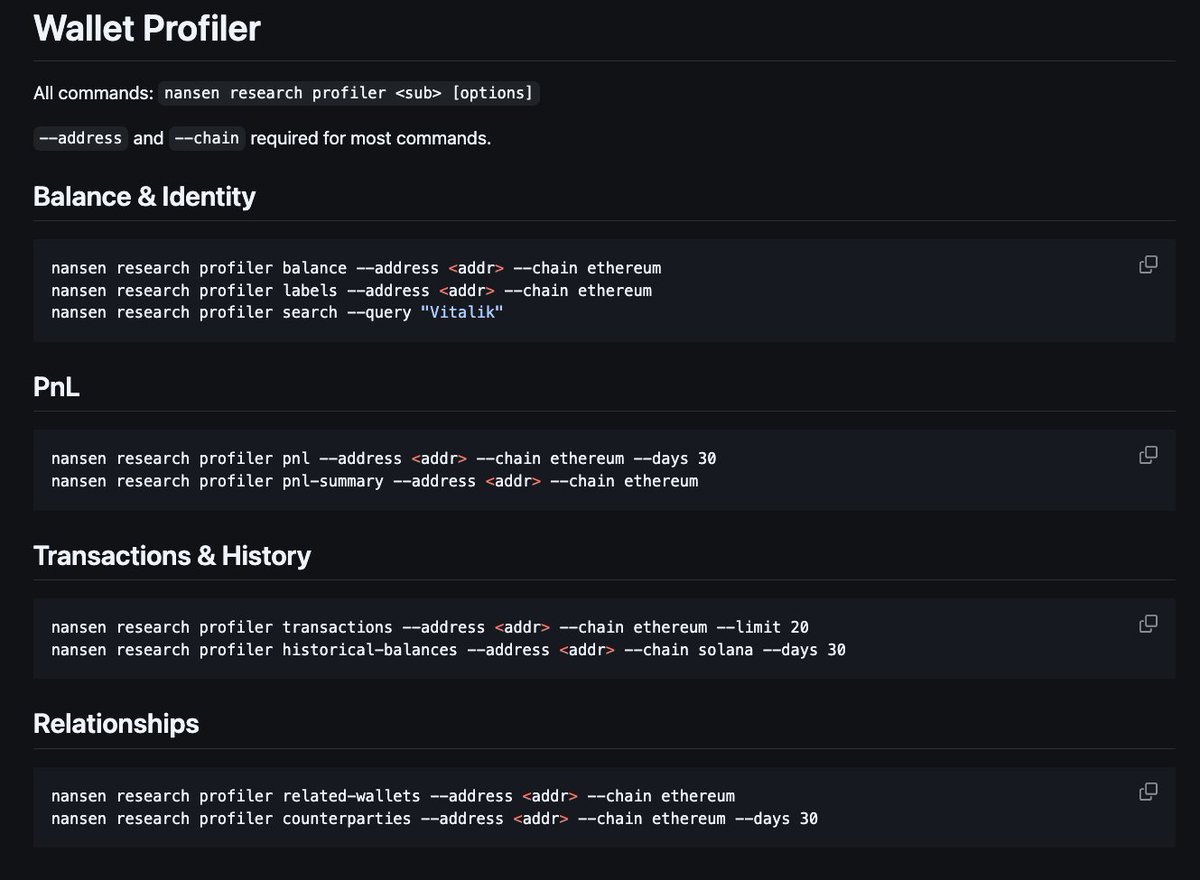
Task: Click 'solana' in historical-balances command
Action: click(726, 650)
